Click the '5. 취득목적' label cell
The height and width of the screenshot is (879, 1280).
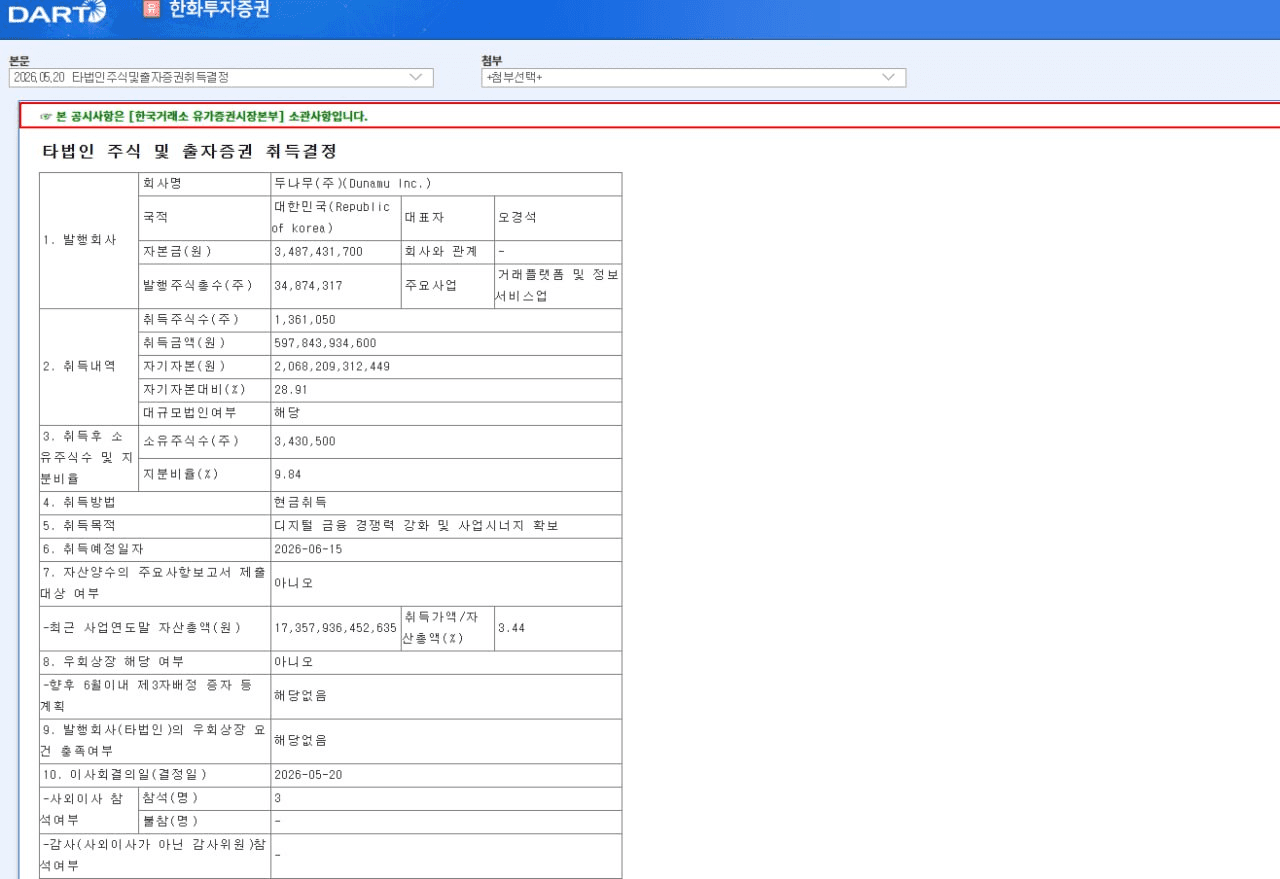coord(155,526)
